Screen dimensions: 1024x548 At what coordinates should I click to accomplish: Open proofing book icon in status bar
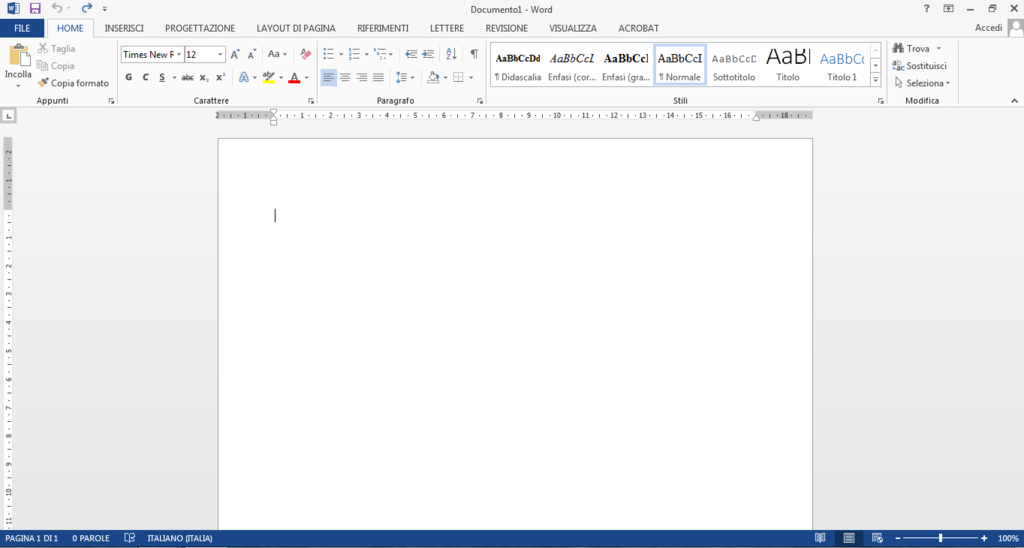[130, 538]
